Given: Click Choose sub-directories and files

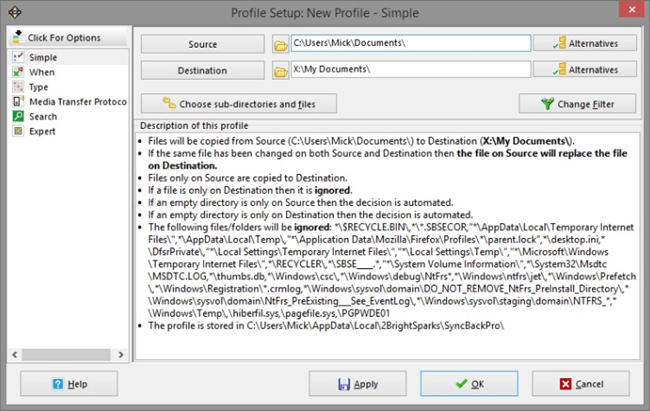Looking at the screenshot, I should coord(239,103).
